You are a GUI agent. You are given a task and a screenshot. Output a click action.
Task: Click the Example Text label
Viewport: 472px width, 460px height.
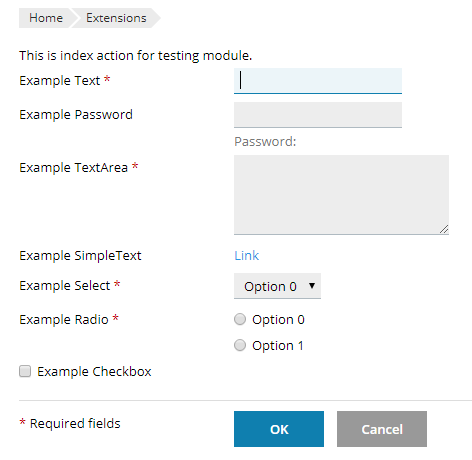point(60,81)
